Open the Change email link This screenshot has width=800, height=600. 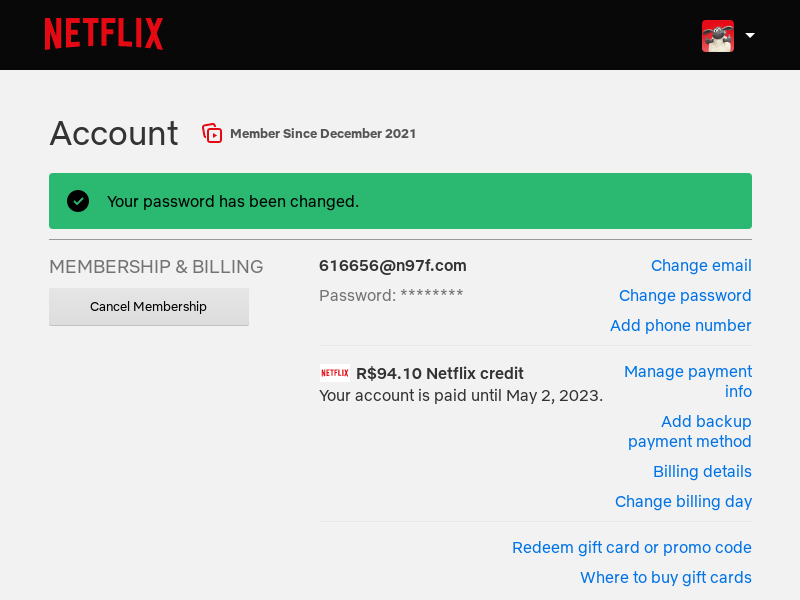click(x=701, y=266)
